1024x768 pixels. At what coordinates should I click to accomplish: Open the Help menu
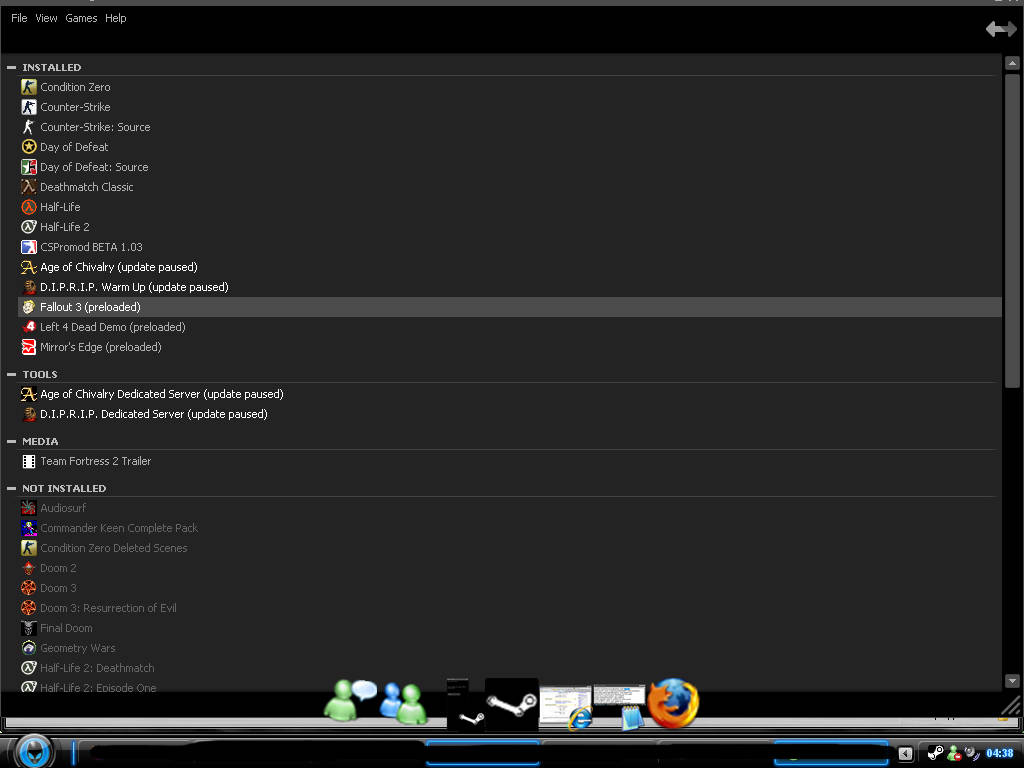click(x=116, y=18)
